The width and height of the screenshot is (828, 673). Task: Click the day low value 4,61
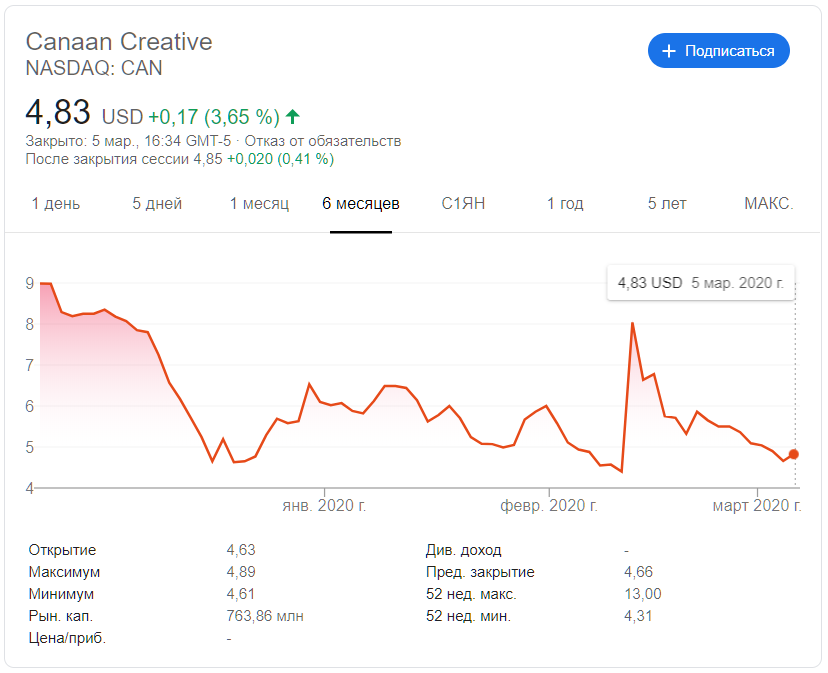241,594
